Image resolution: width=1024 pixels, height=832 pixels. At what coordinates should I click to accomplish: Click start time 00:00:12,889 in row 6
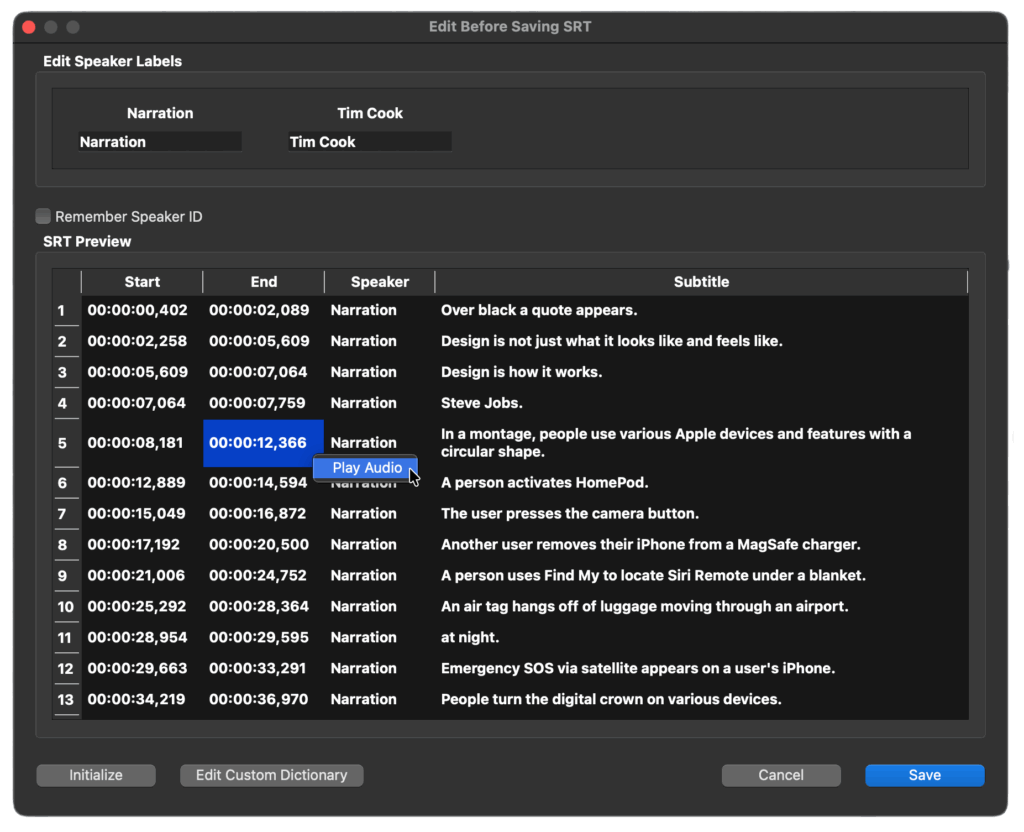137,483
